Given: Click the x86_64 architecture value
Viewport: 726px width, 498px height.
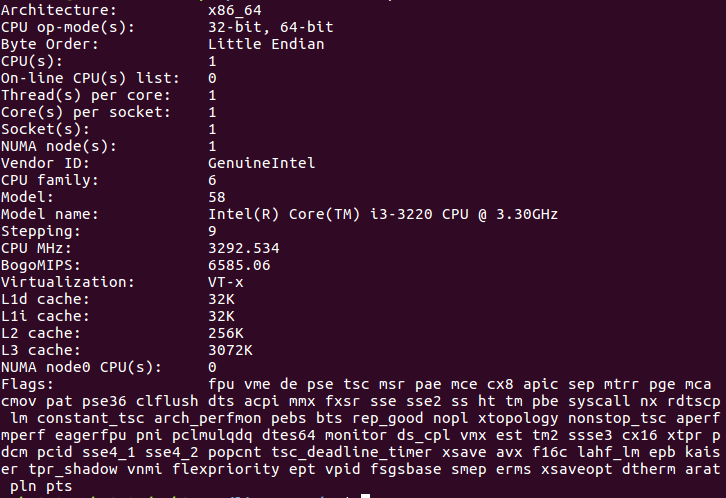Looking at the screenshot, I should tap(235, 10).
